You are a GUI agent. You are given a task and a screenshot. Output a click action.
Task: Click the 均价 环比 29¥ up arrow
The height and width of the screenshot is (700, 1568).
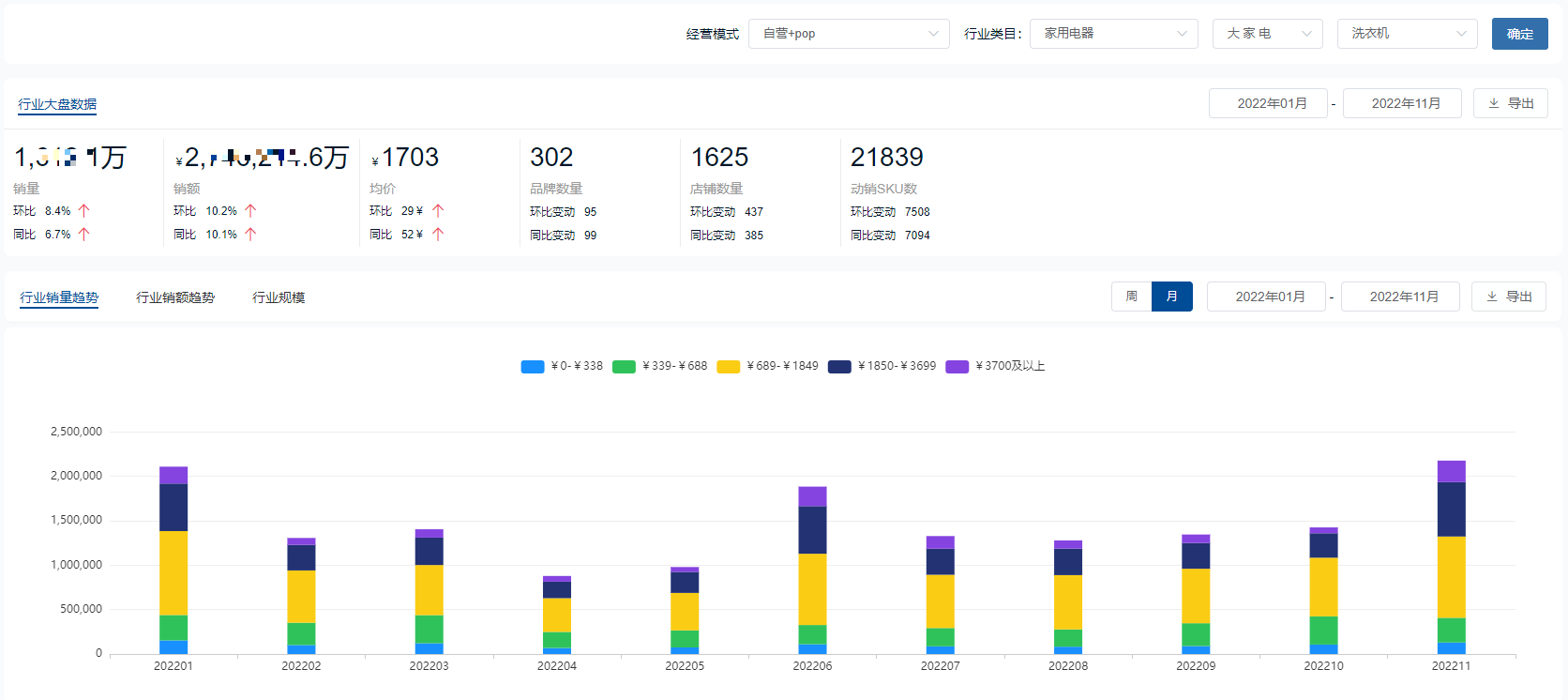(438, 211)
